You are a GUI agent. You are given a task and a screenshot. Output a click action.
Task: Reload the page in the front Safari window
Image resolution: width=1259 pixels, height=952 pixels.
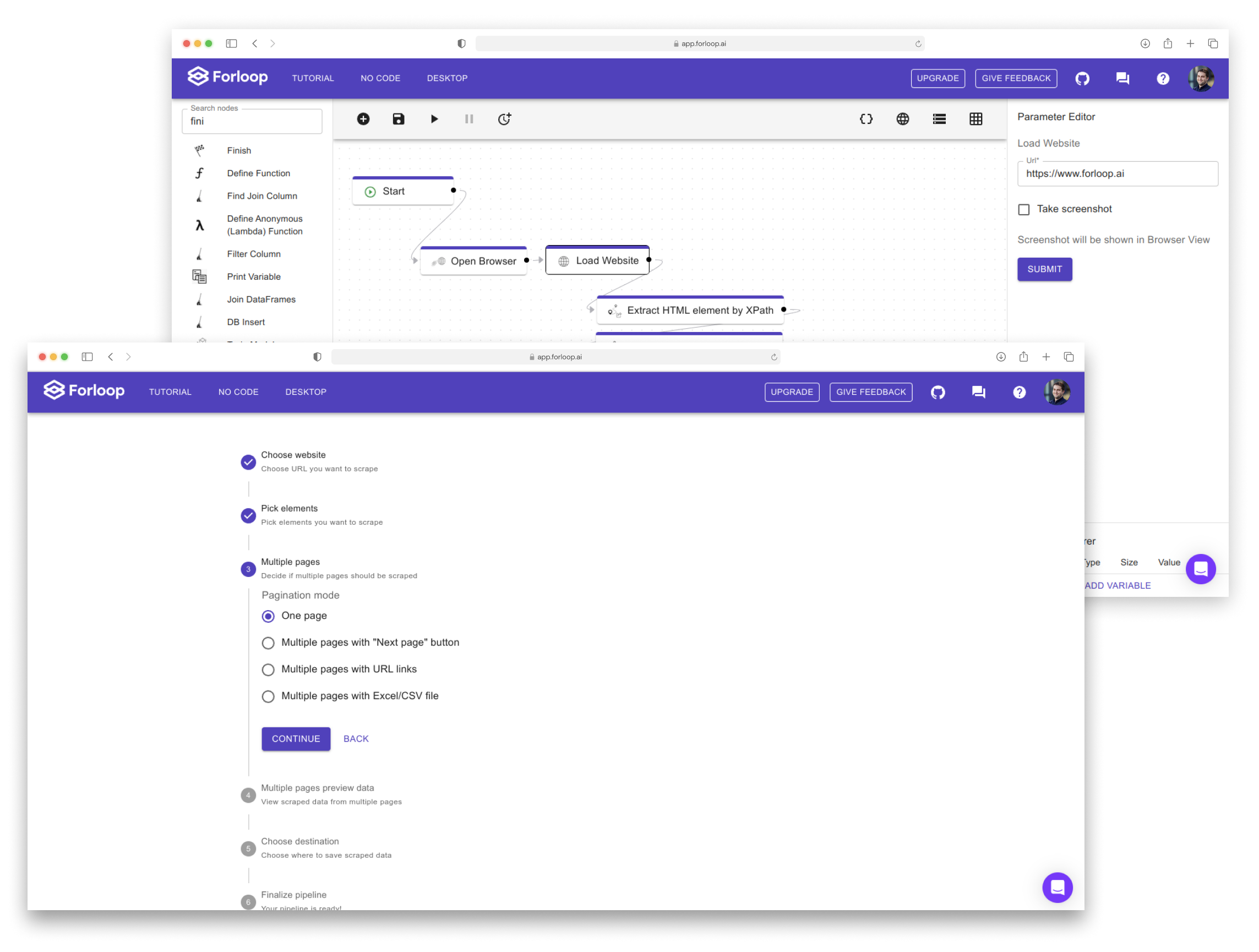pyautogui.click(x=774, y=357)
